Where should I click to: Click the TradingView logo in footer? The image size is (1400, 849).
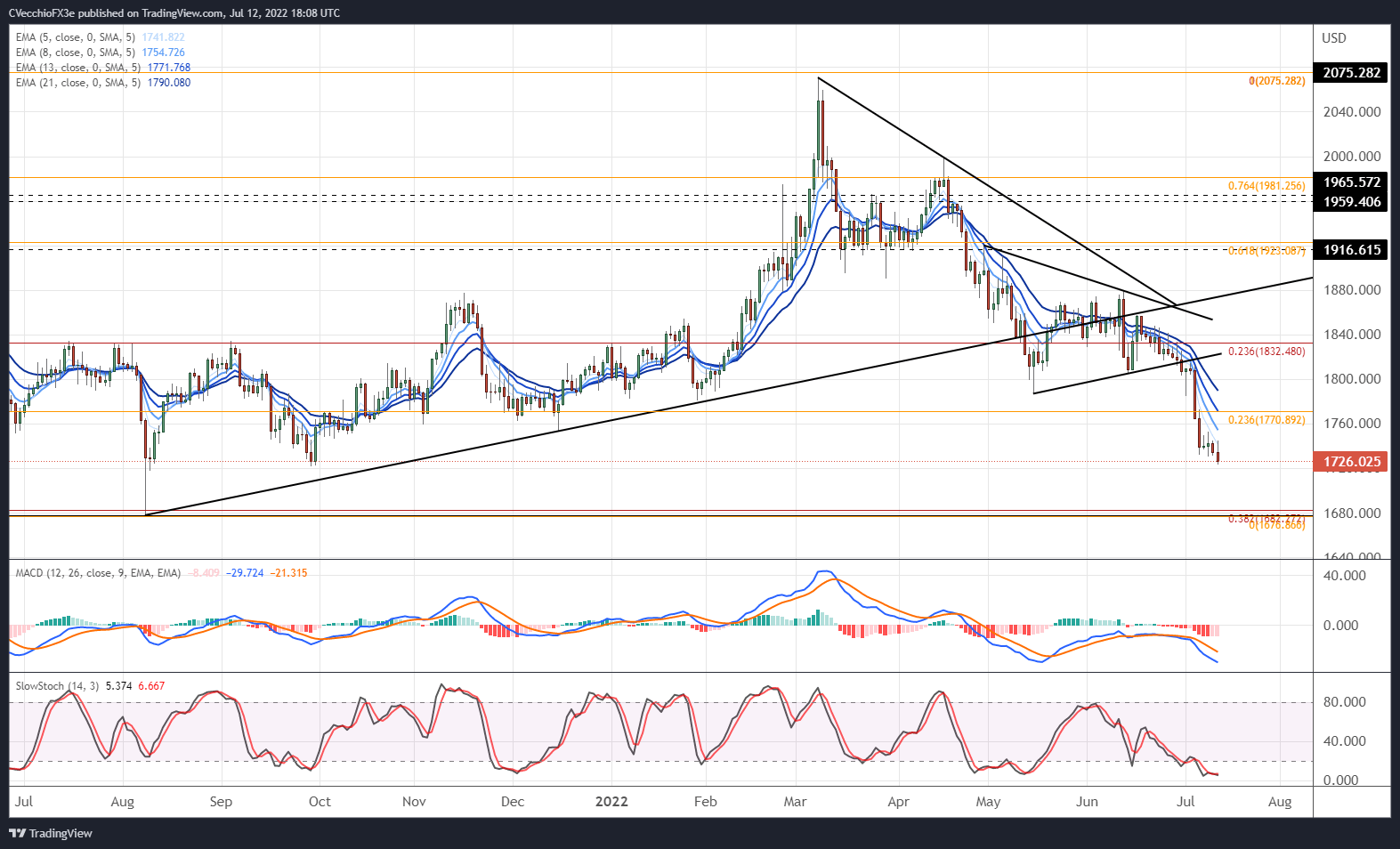click(51, 833)
